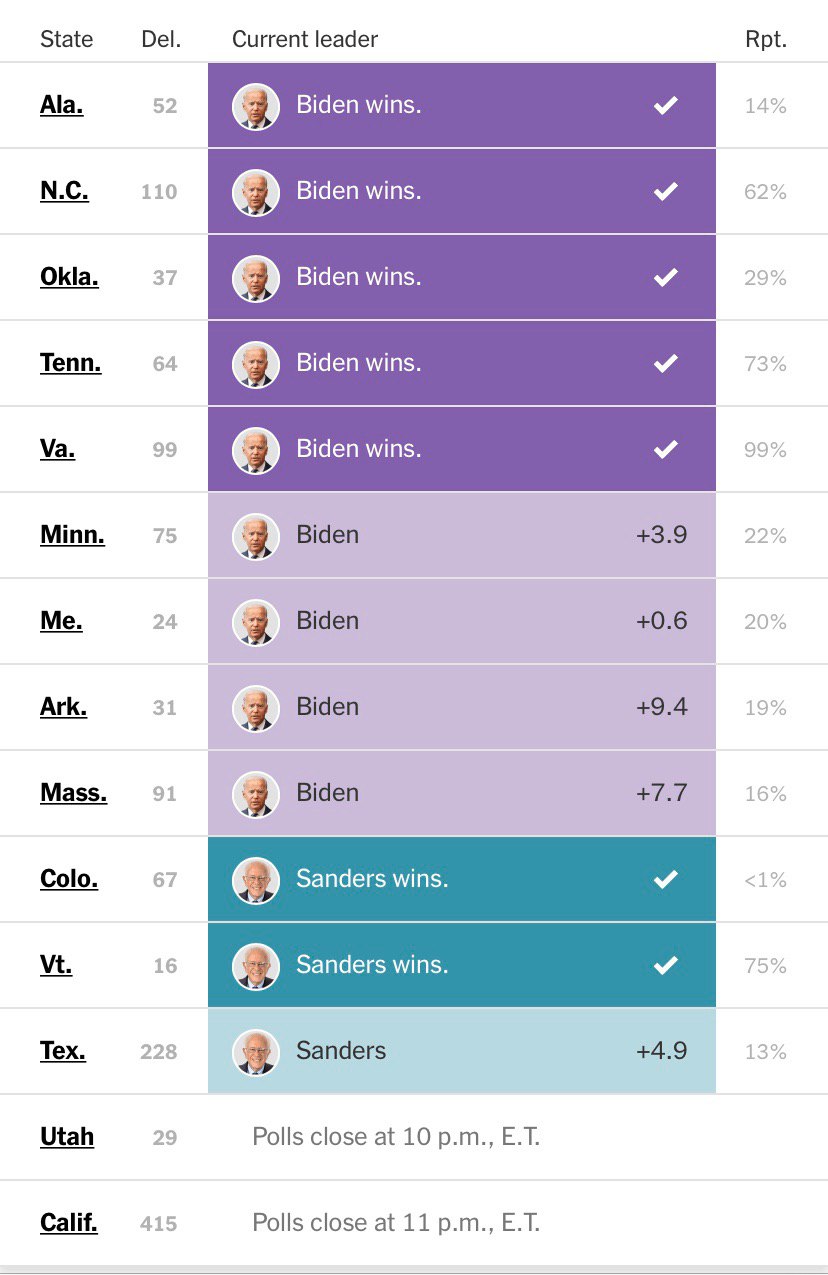The height and width of the screenshot is (1275, 828).
Task: Open the Ala. state results link
Action: pos(62,105)
